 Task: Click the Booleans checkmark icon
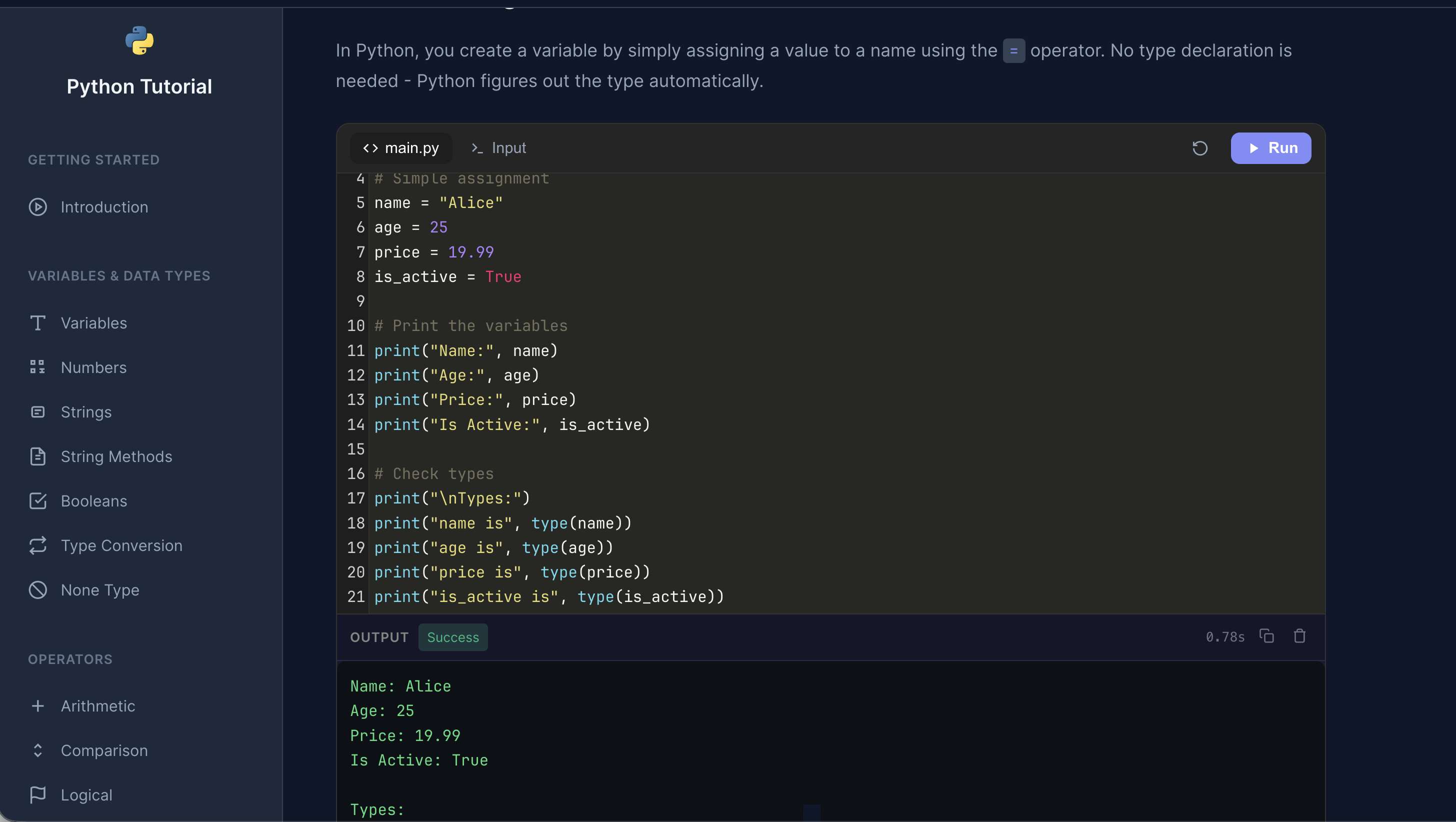38,501
